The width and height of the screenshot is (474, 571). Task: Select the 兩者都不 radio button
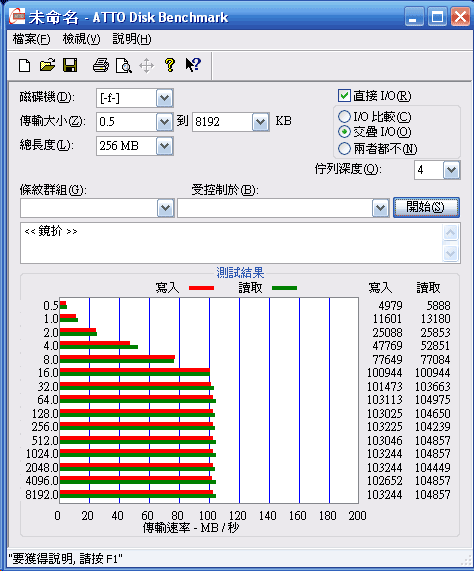coord(344,149)
